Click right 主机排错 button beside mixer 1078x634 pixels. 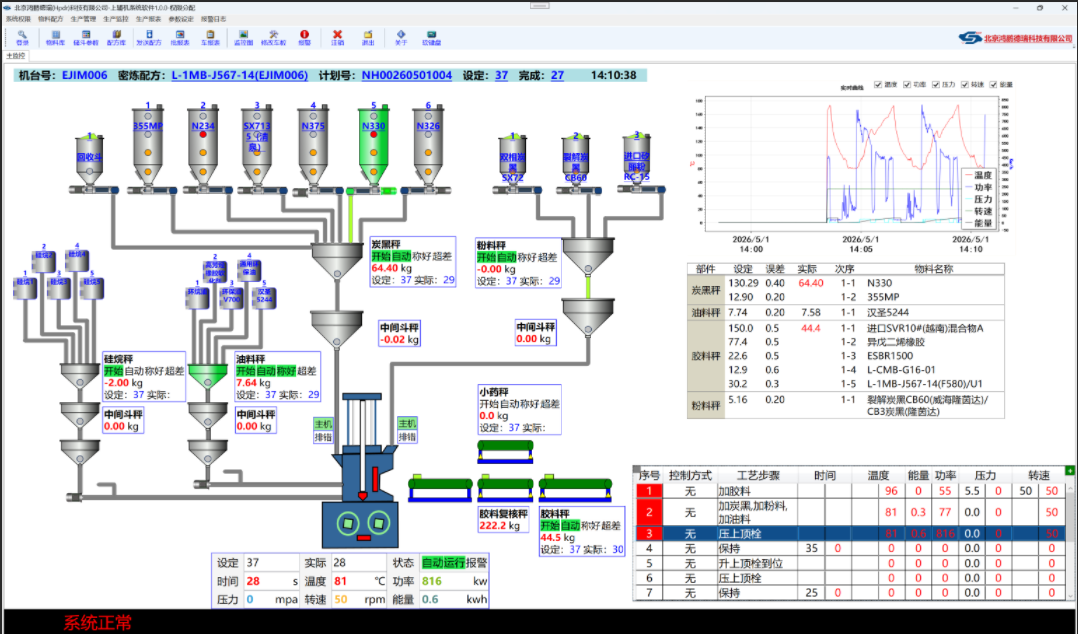tap(407, 430)
